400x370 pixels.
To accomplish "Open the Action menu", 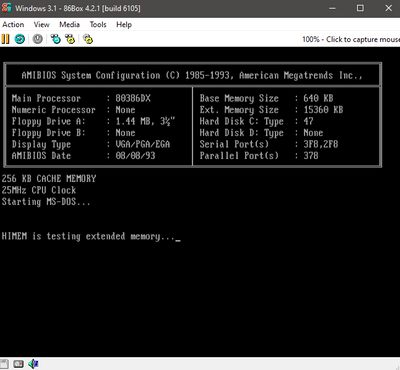I will (x=13, y=25).
